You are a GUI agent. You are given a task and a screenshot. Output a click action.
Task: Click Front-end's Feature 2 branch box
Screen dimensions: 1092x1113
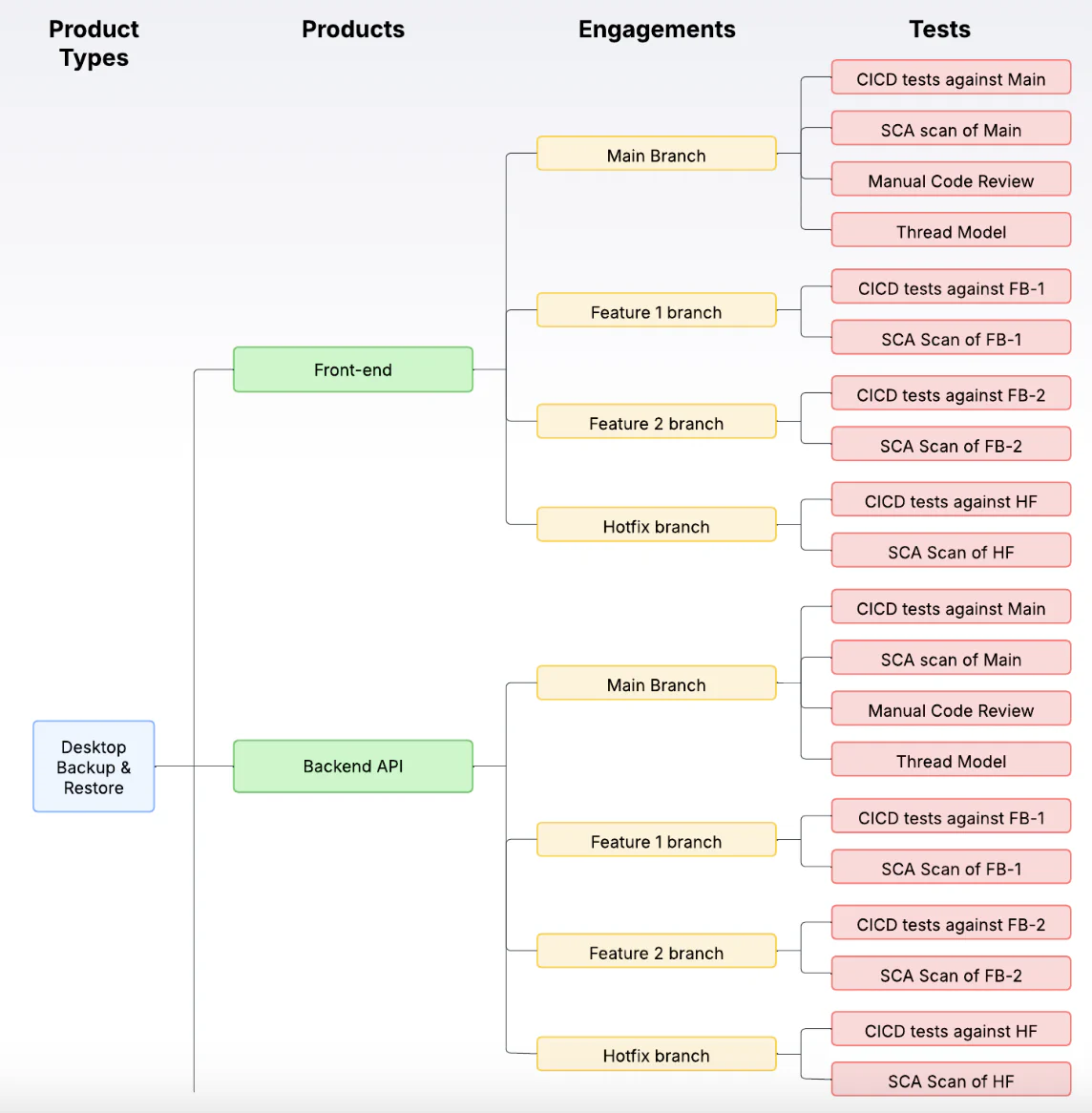(x=656, y=422)
